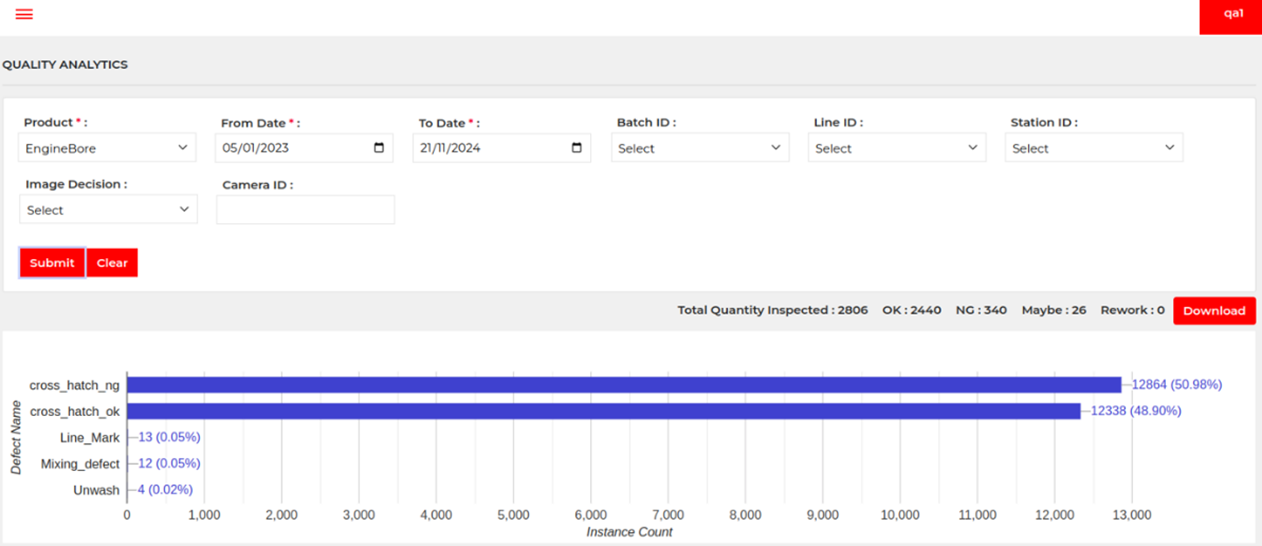Screen dimensions: 1262x546
Task: Click the Line_Mark axis label
Action: (90, 437)
